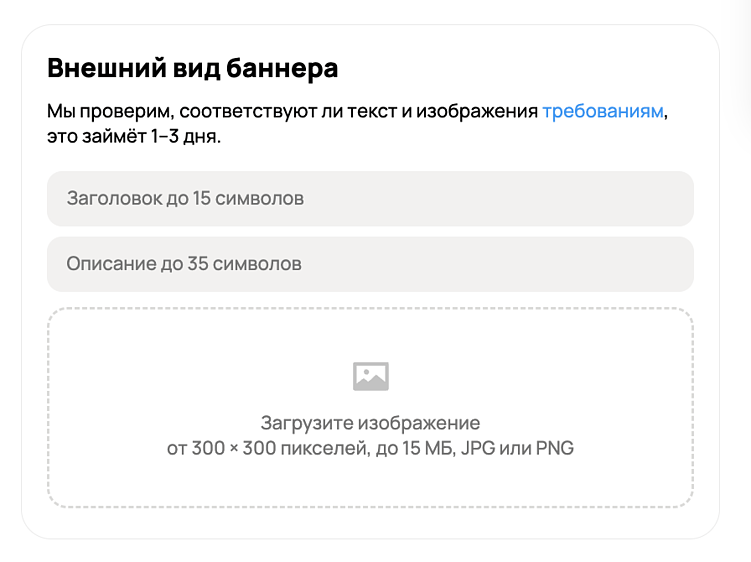751x562 pixels.
Task: Follow the blue requirements hyperlink in notice
Action: tap(603, 112)
